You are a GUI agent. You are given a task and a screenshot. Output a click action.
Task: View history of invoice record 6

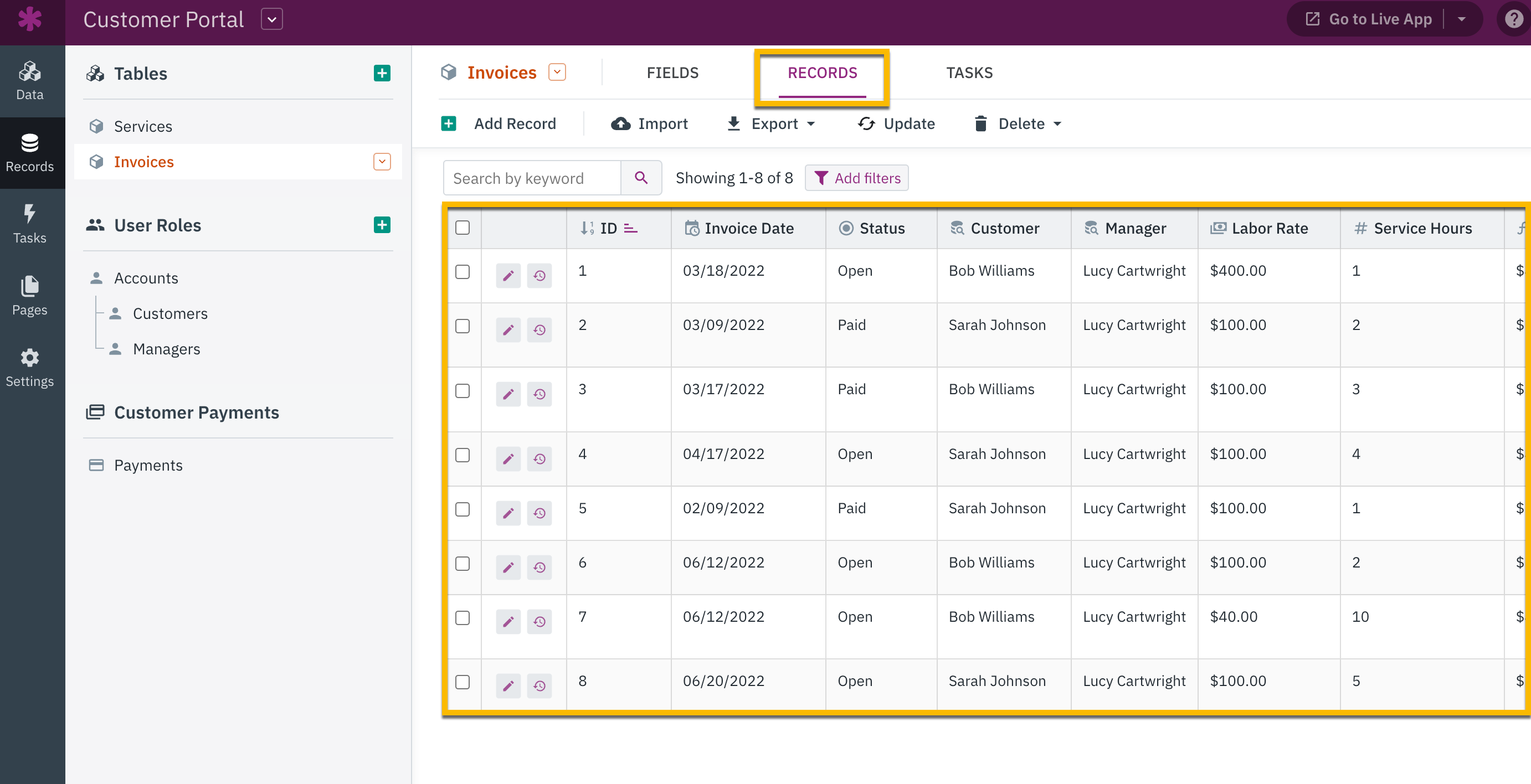539,567
